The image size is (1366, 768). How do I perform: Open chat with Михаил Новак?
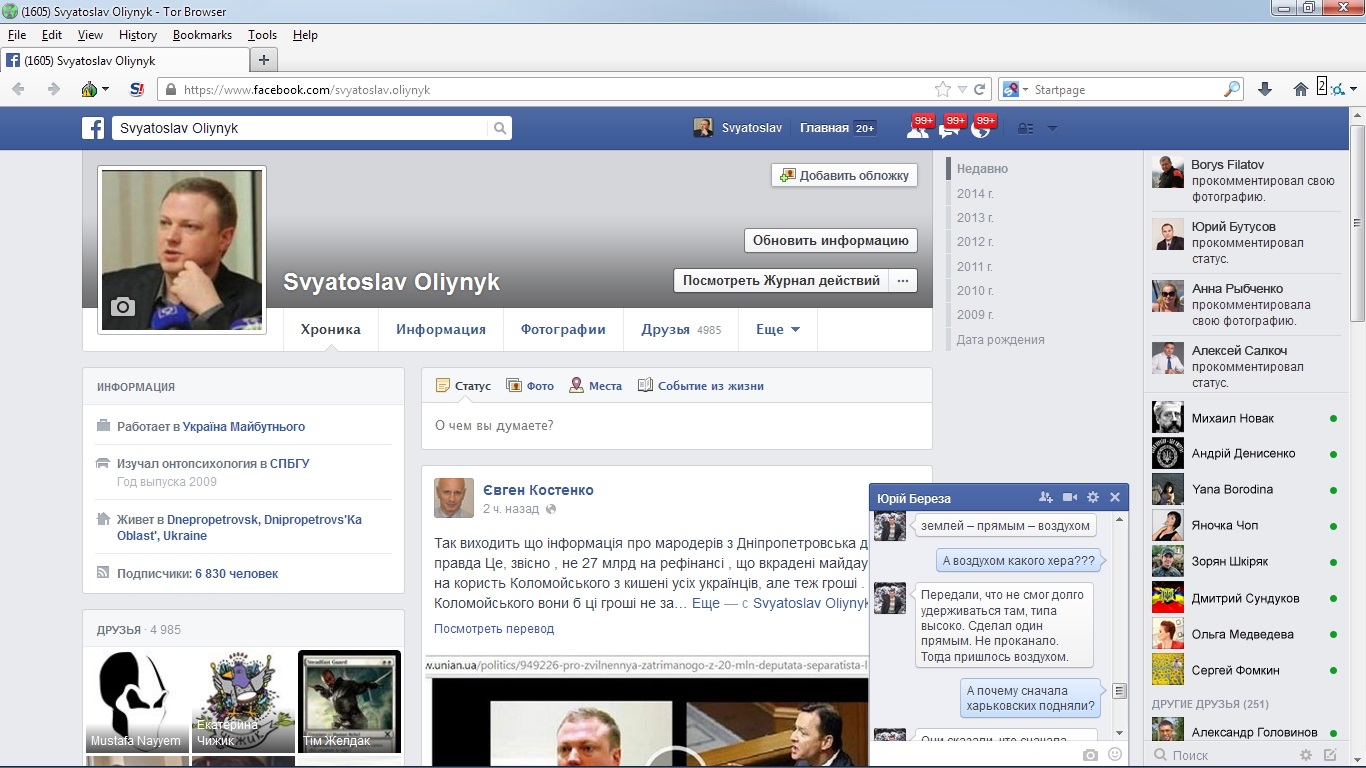(x=1244, y=418)
